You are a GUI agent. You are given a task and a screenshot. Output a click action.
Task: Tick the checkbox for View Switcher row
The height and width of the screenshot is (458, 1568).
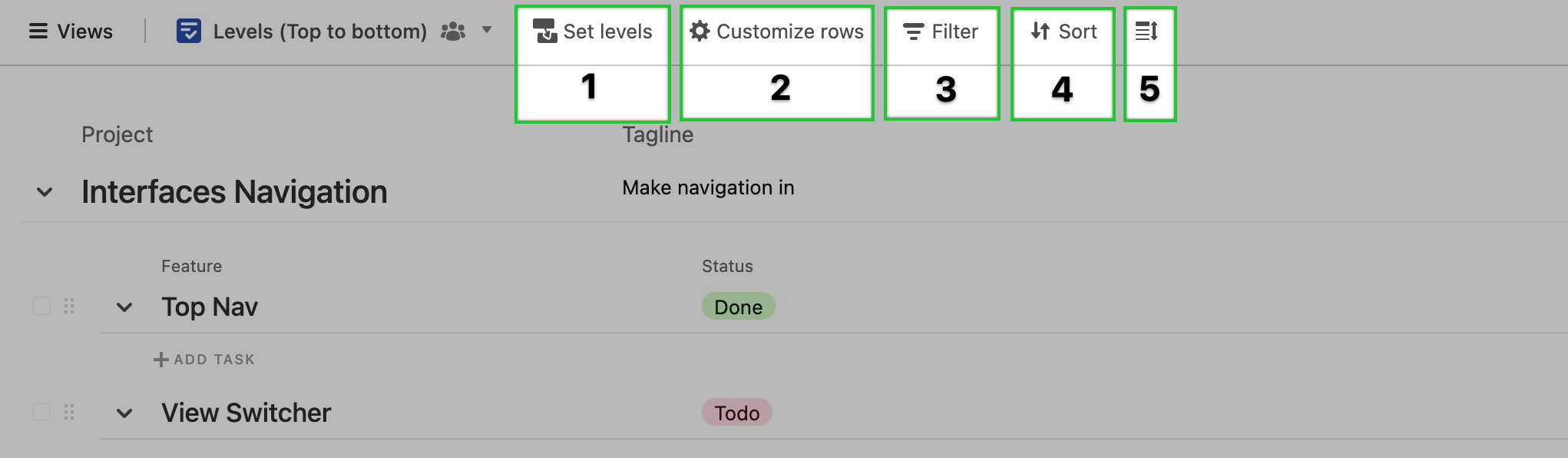(41, 413)
